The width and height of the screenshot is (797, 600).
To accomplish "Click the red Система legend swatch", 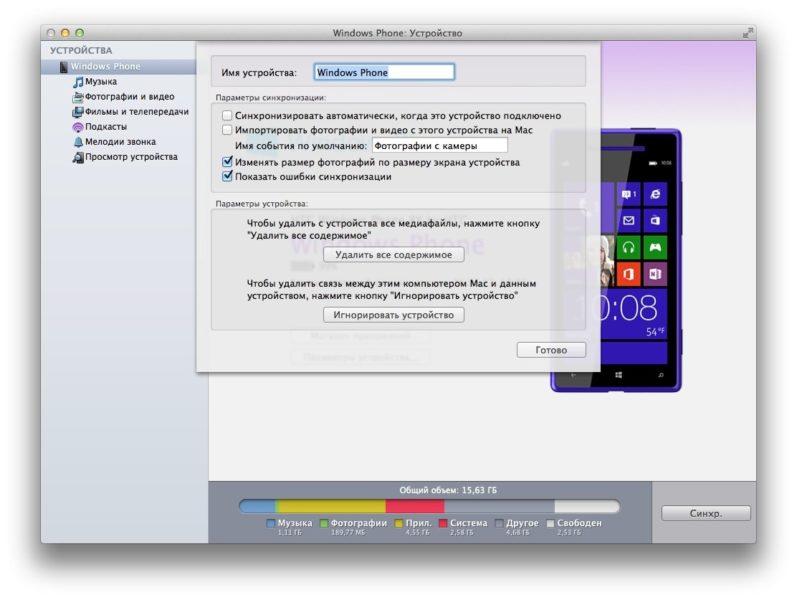I will (x=443, y=523).
